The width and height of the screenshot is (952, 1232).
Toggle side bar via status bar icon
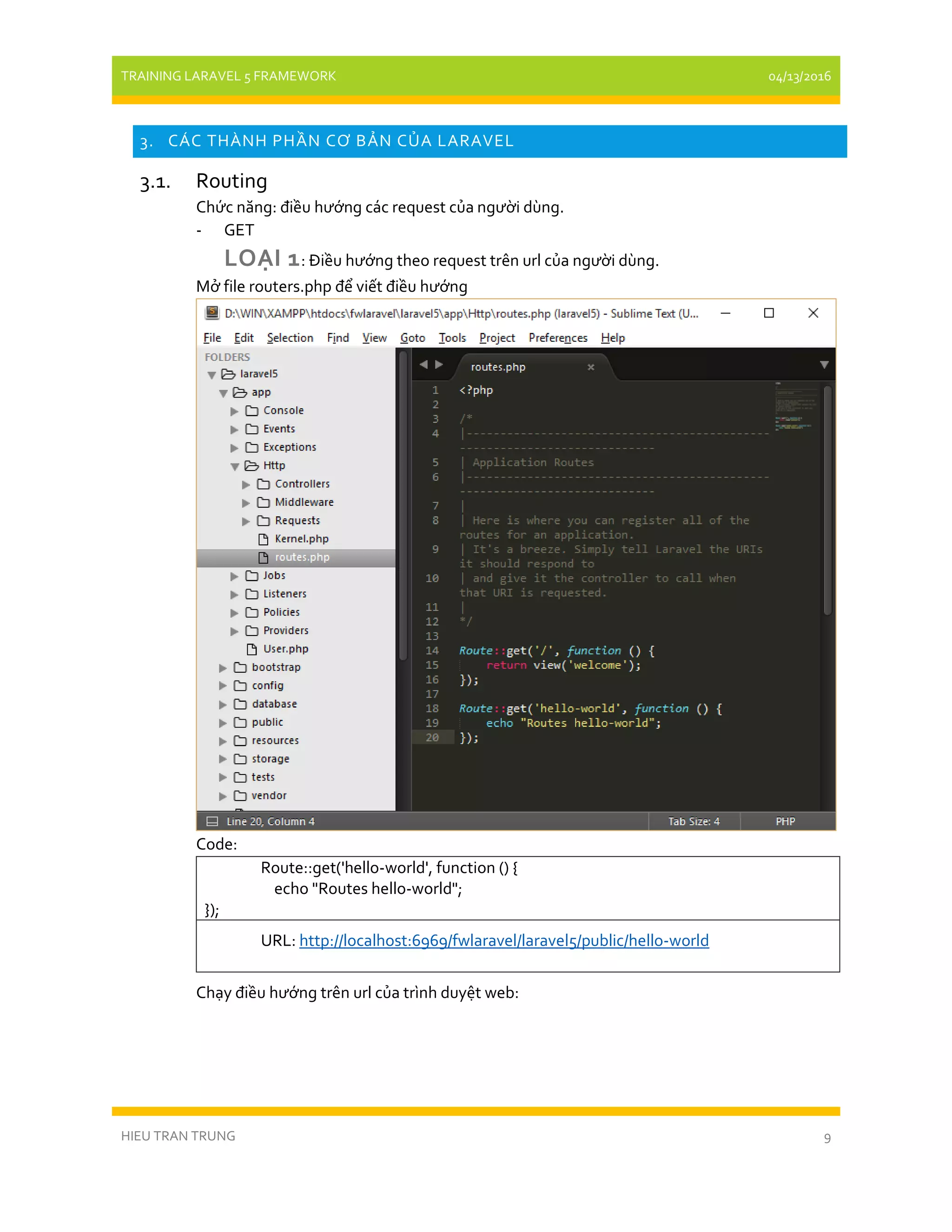tap(212, 822)
